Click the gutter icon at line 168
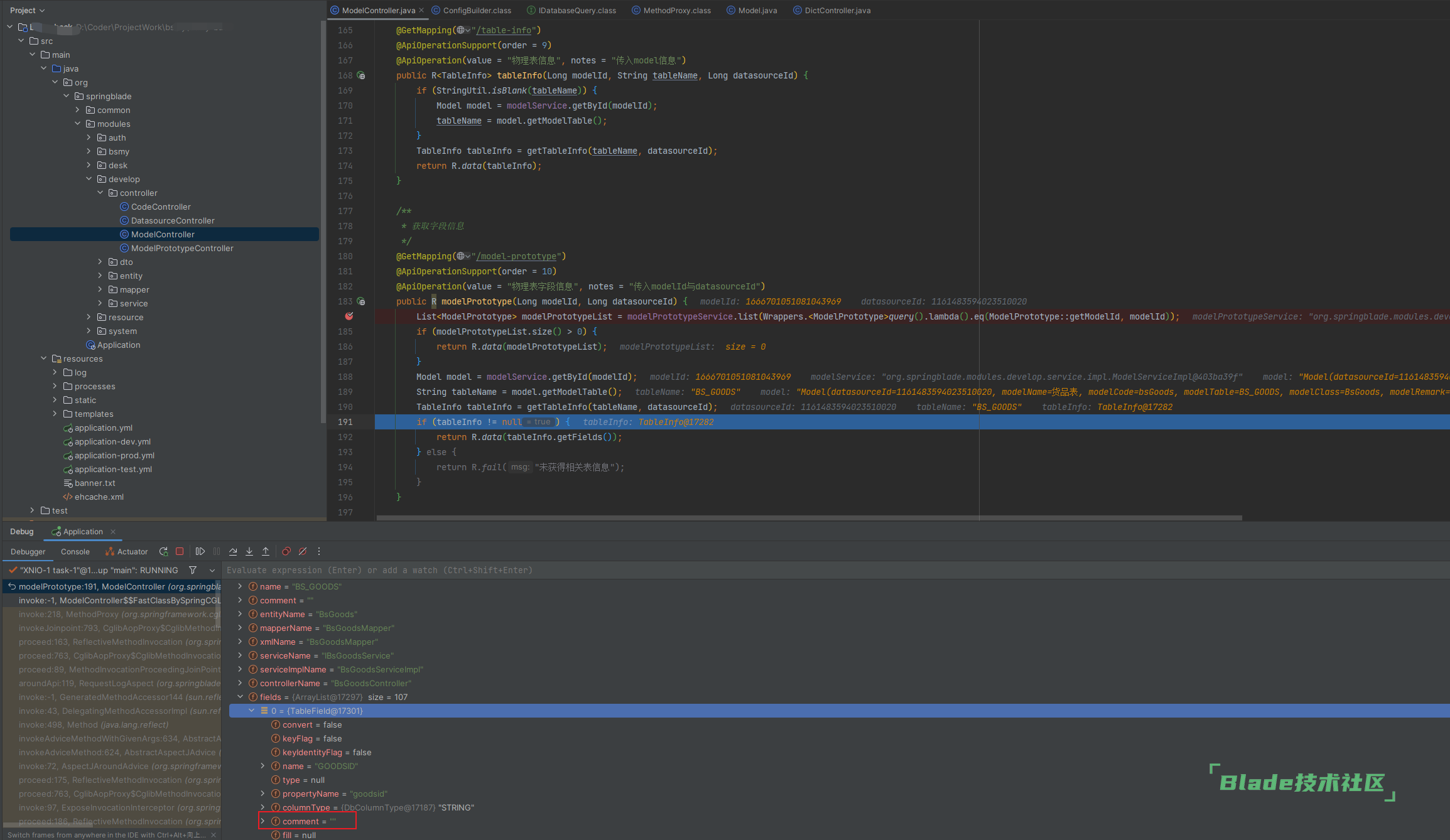 pos(361,75)
